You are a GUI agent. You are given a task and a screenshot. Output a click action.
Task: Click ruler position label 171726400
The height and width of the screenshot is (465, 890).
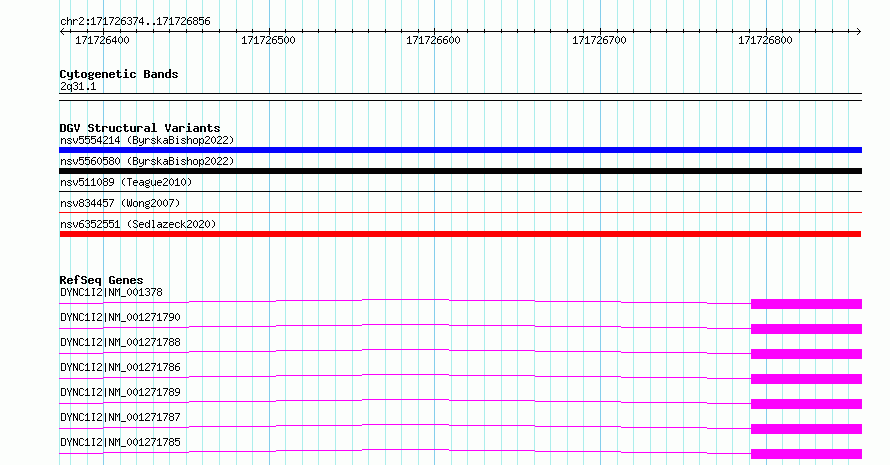(102, 40)
